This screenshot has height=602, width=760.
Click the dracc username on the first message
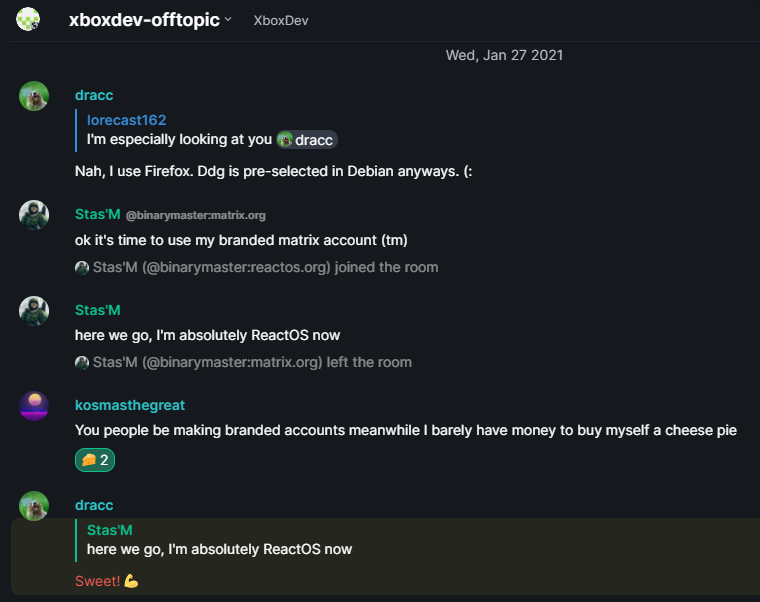point(94,95)
